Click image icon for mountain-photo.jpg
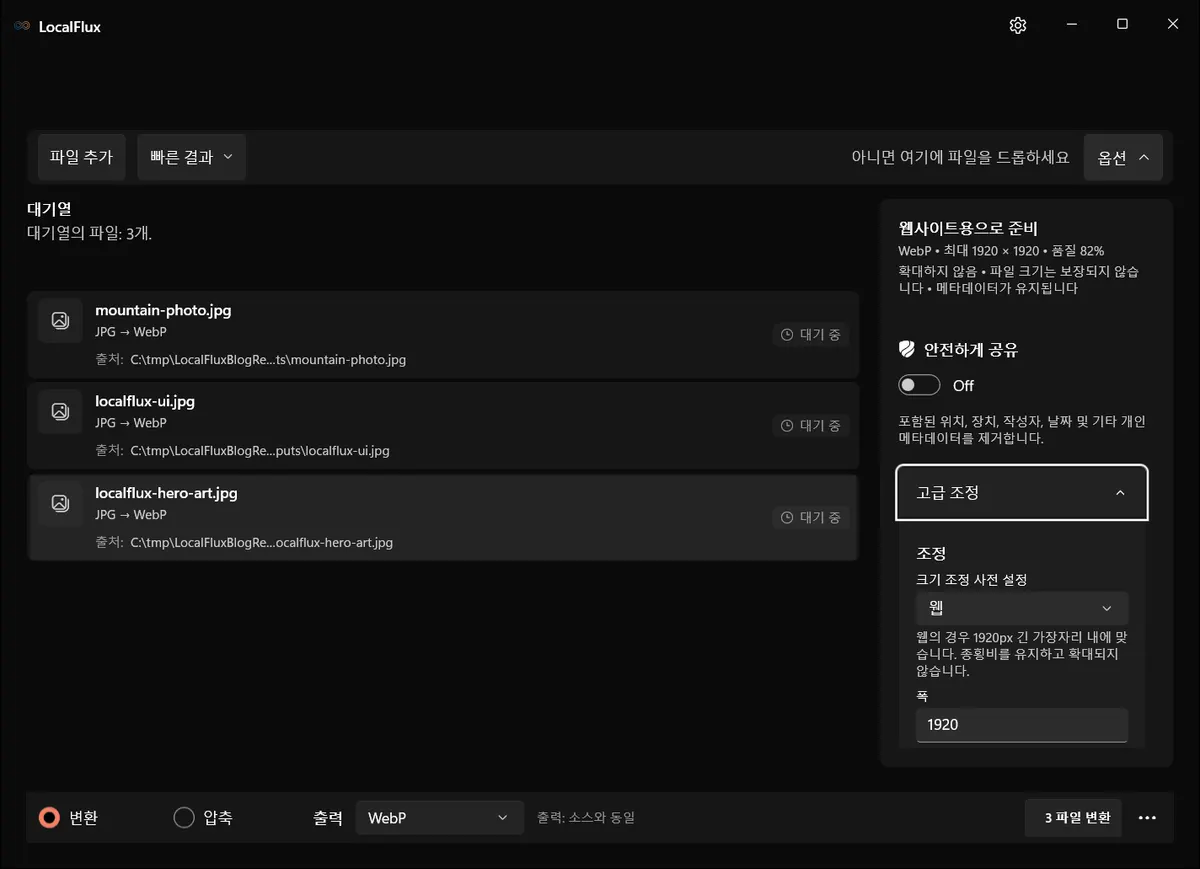 point(60,320)
